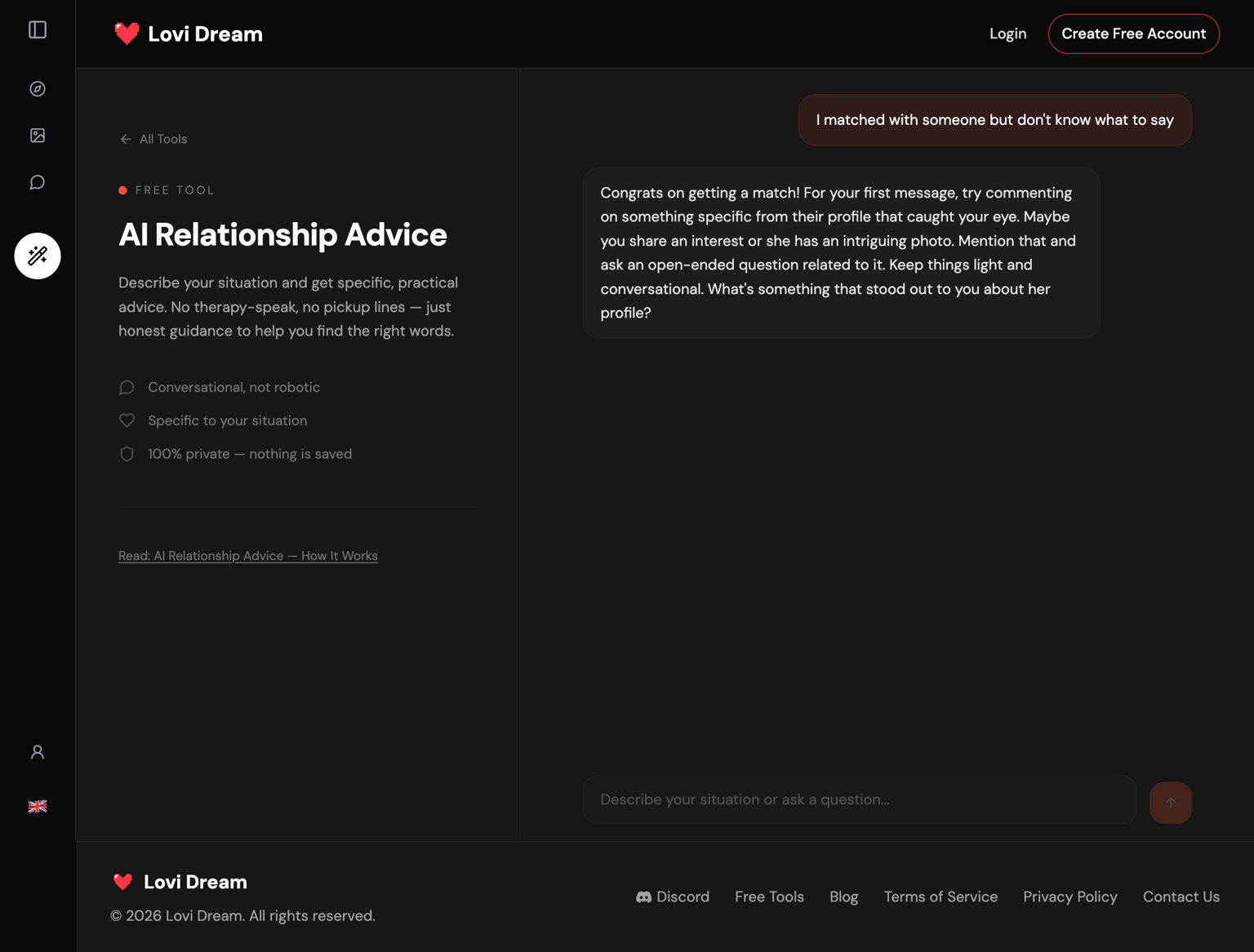Open Terms of Service
The width and height of the screenshot is (1254, 952).
coord(940,896)
